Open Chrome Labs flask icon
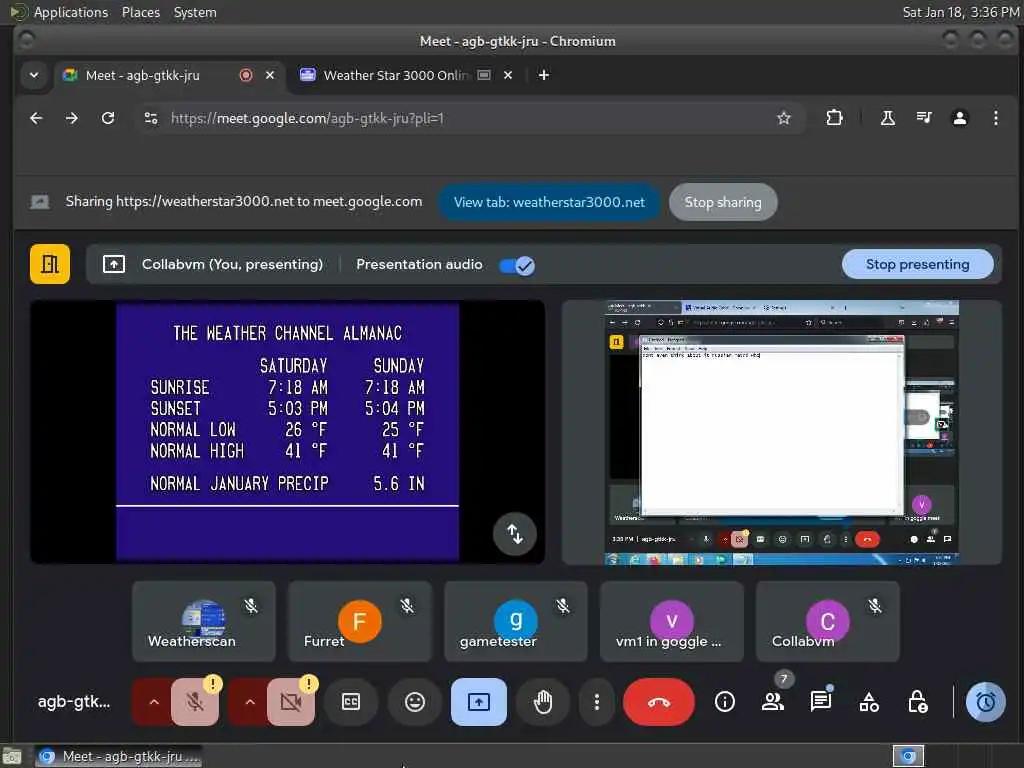Screen dimensions: 1024x768 (x=888, y=118)
